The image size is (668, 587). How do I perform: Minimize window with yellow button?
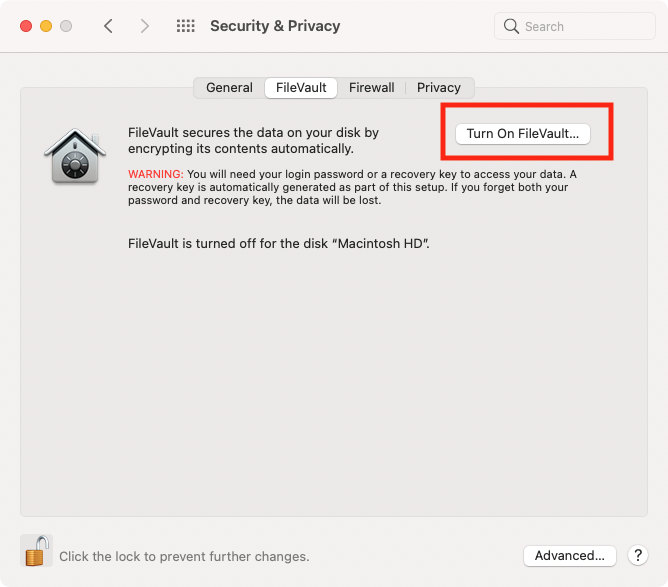pos(46,26)
